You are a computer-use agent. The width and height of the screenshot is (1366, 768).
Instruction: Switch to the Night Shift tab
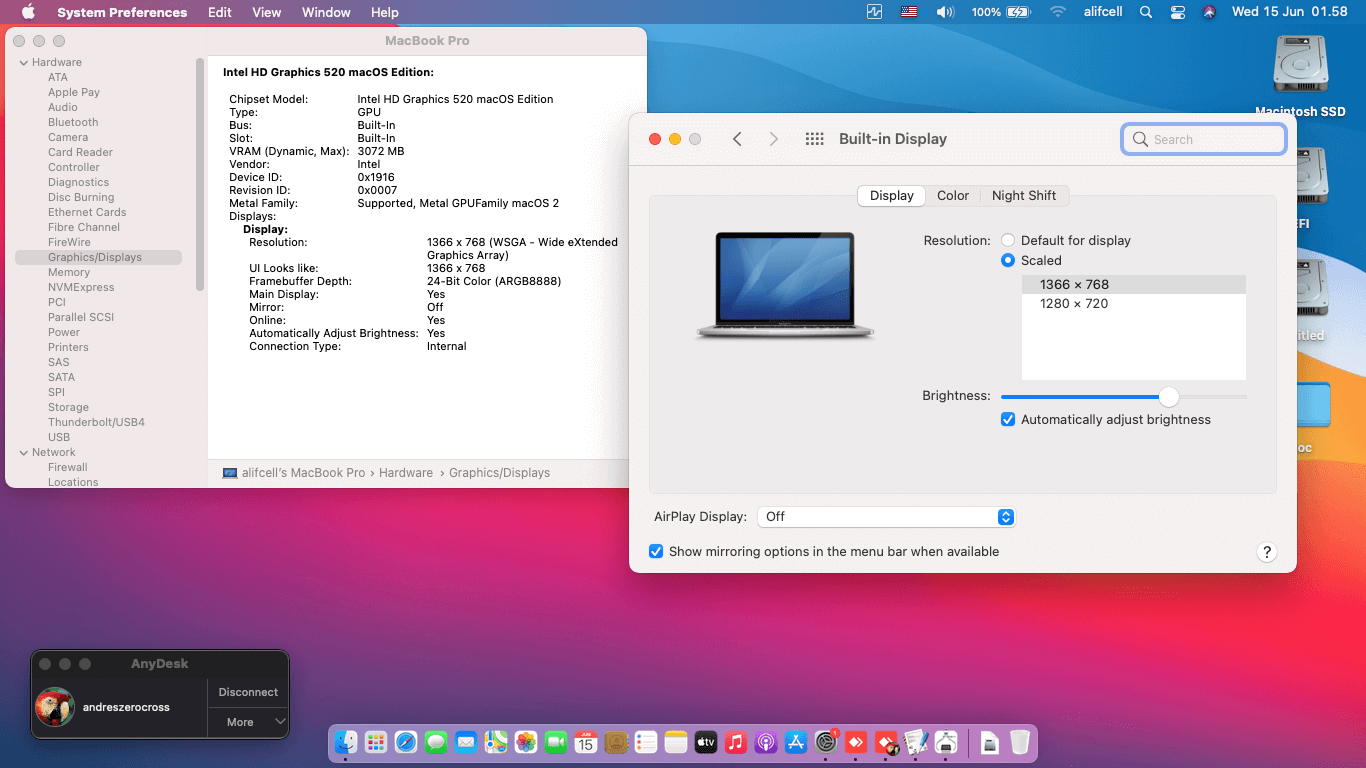point(1024,195)
